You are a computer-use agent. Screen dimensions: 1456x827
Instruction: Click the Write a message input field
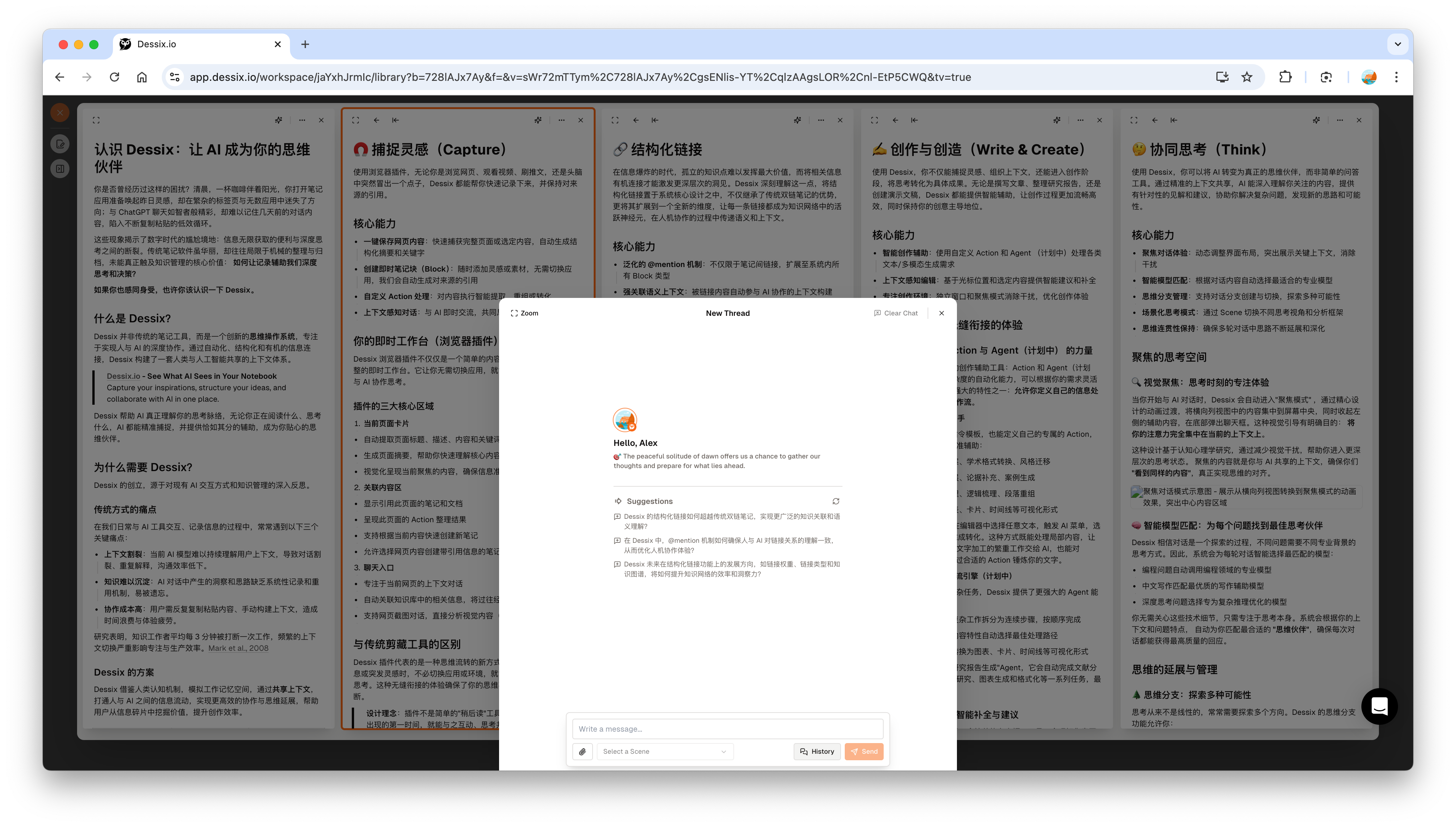pos(727,729)
